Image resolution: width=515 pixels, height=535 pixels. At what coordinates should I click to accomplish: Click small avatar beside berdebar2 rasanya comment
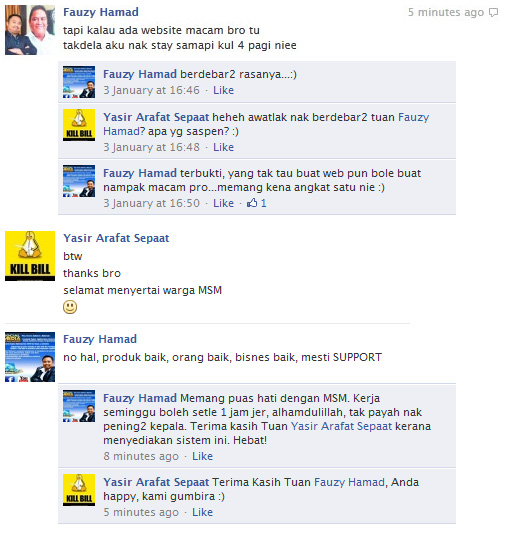click(x=79, y=82)
